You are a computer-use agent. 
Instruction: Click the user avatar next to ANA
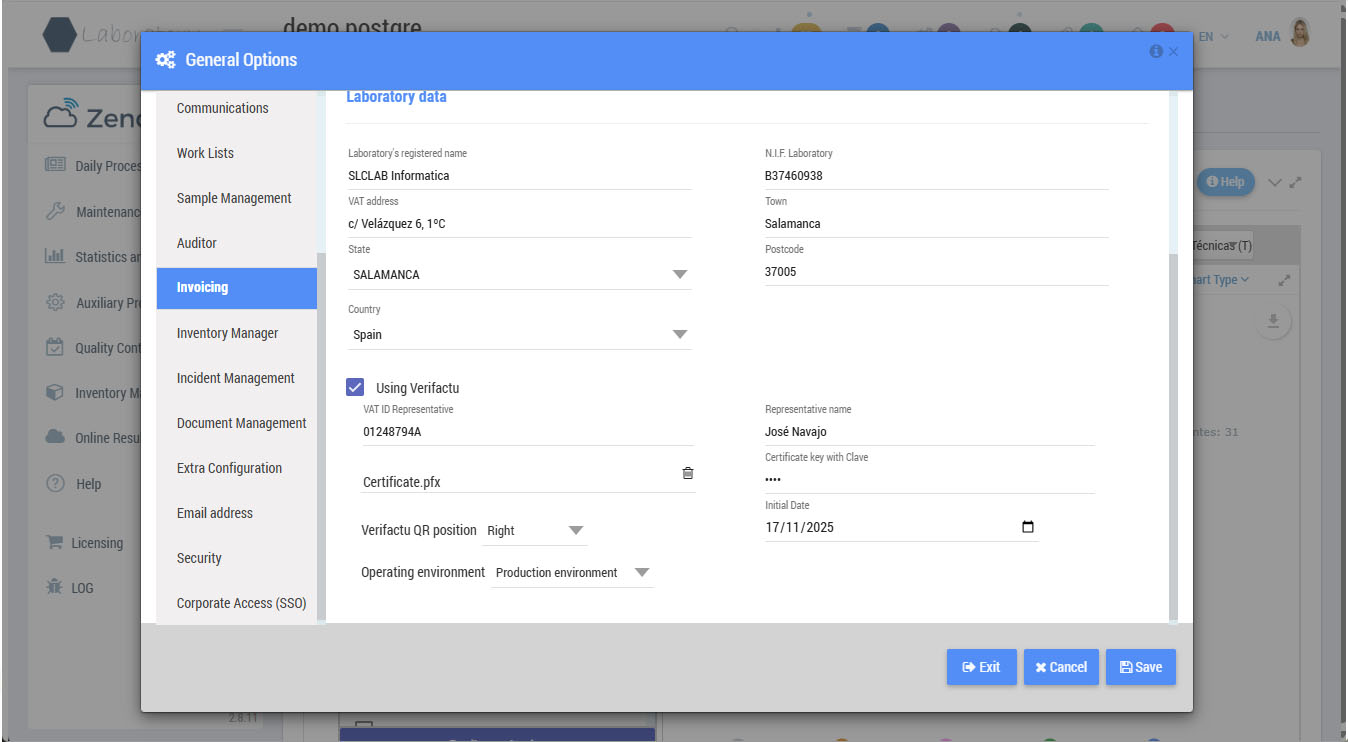[1300, 34]
